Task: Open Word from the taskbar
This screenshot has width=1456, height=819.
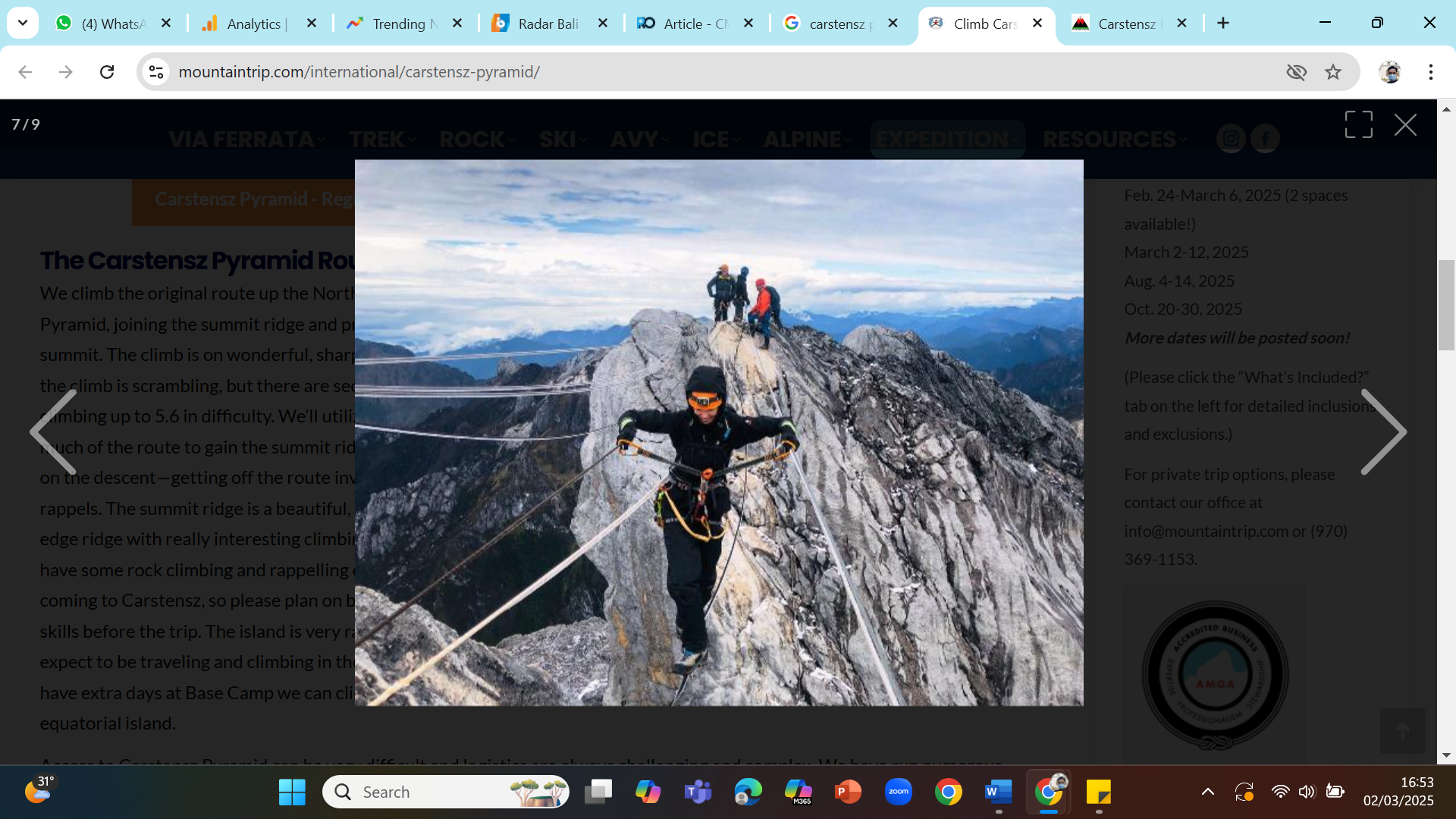Action: pos(999,792)
